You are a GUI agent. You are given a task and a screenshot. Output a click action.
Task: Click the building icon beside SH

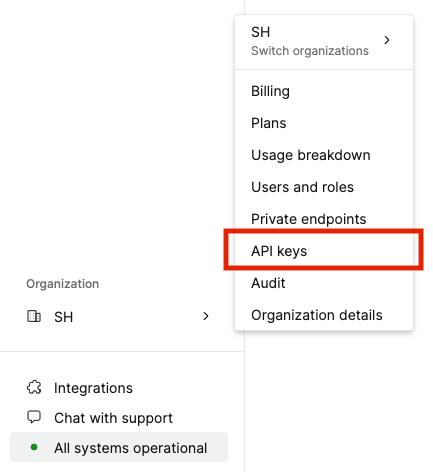tap(34, 316)
